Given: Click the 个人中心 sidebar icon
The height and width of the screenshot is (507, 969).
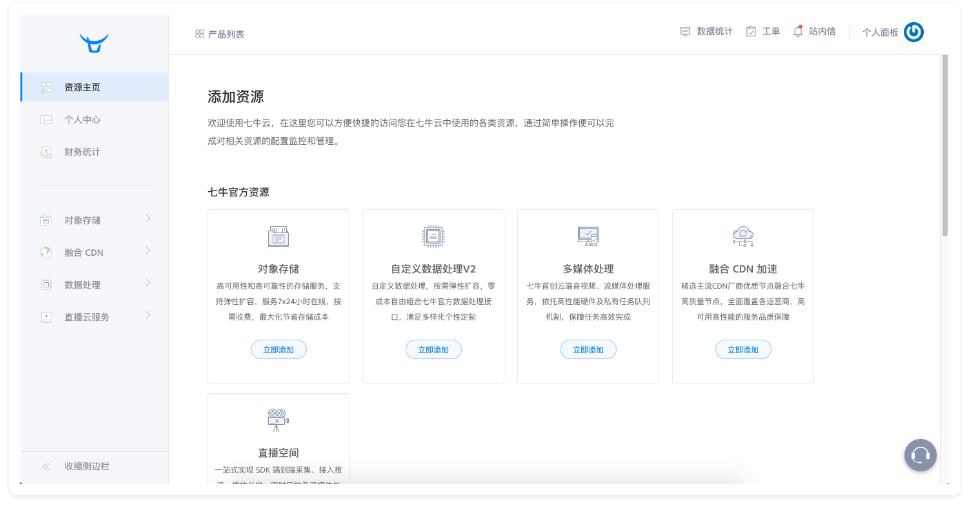Looking at the screenshot, I should coord(46,119).
